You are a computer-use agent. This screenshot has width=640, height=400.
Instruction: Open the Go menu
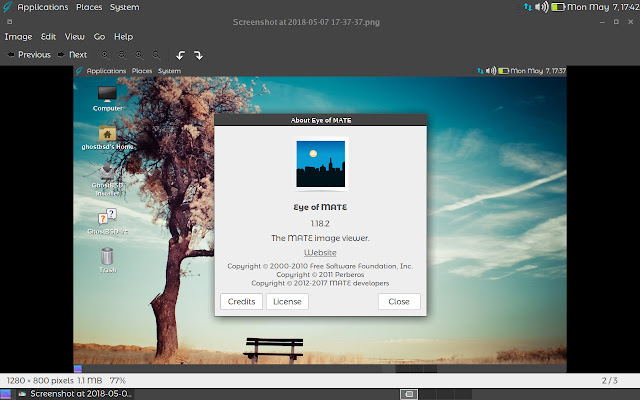pos(99,37)
